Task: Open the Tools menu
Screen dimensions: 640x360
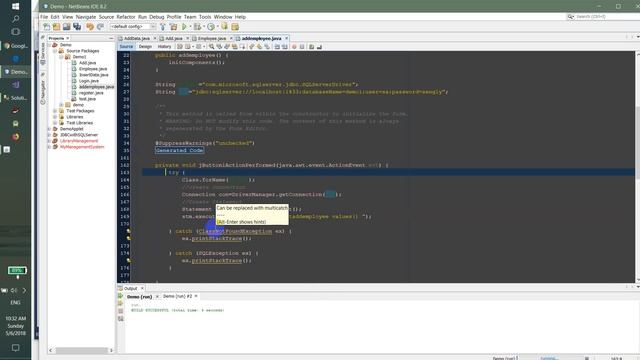Action: (x=205, y=17)
